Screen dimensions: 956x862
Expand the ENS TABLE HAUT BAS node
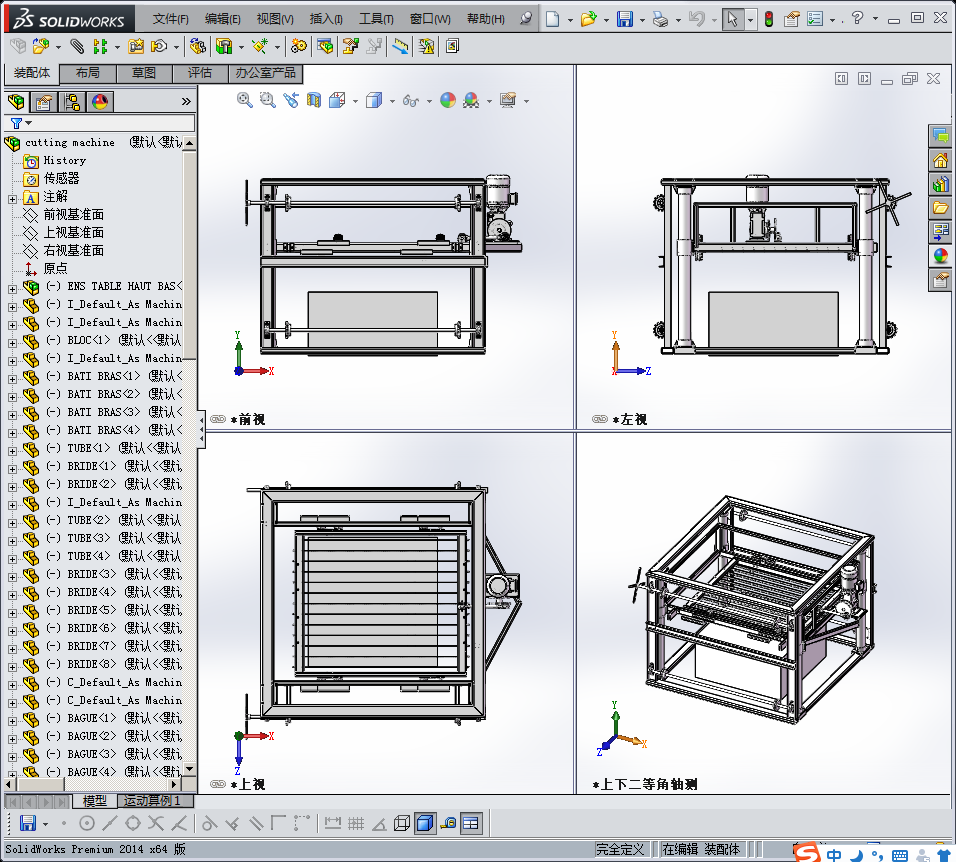point(12,289)
